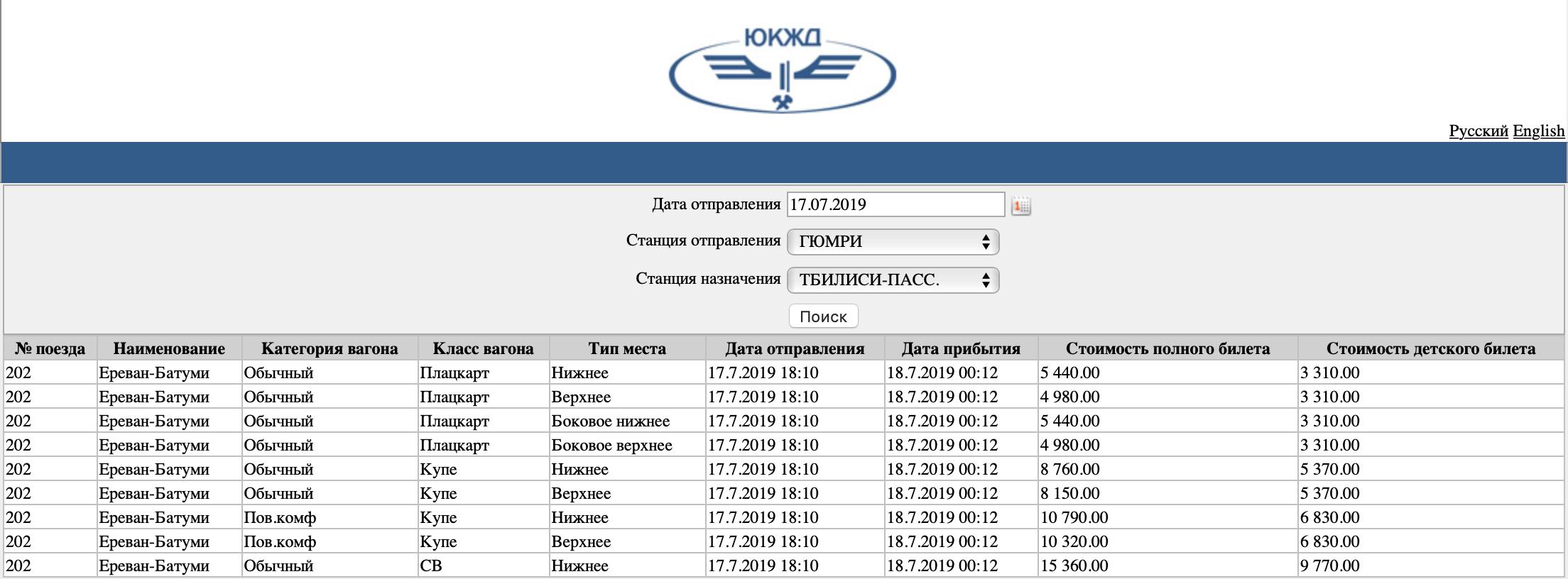Select the Наименование column header
The width and height of the screenshot is (1568, 579).
(169, 348)
